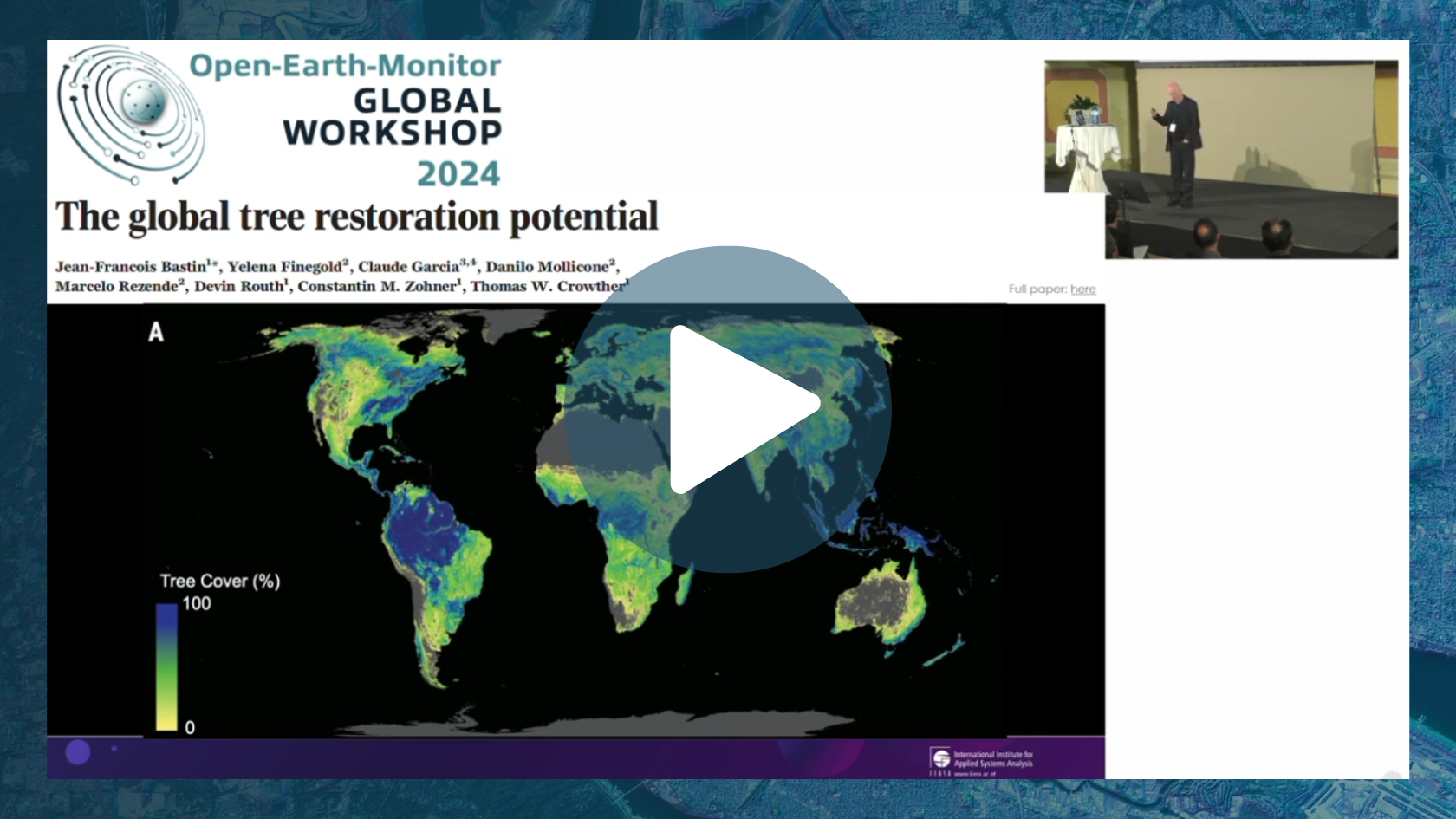Click the small purple dot in footer
Screen dimensions: 1456x819
click(114, 749)
